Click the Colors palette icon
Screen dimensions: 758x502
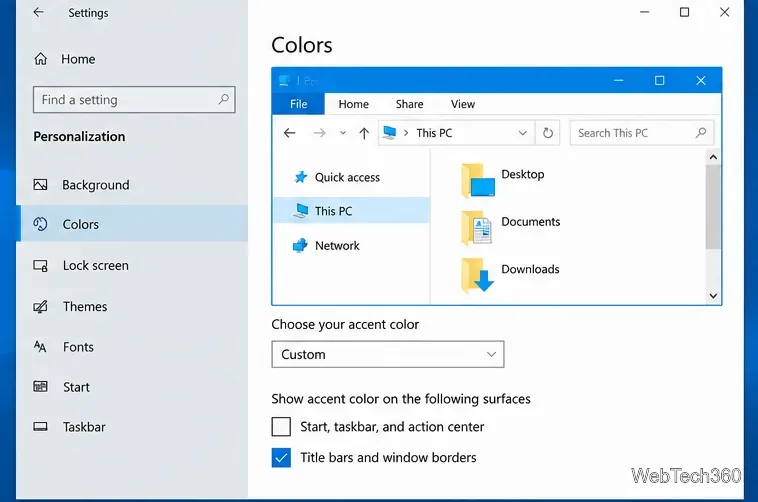pos(40,224)
